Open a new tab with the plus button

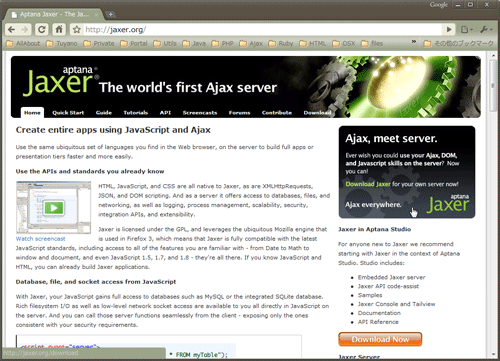(x=110, y=14)
